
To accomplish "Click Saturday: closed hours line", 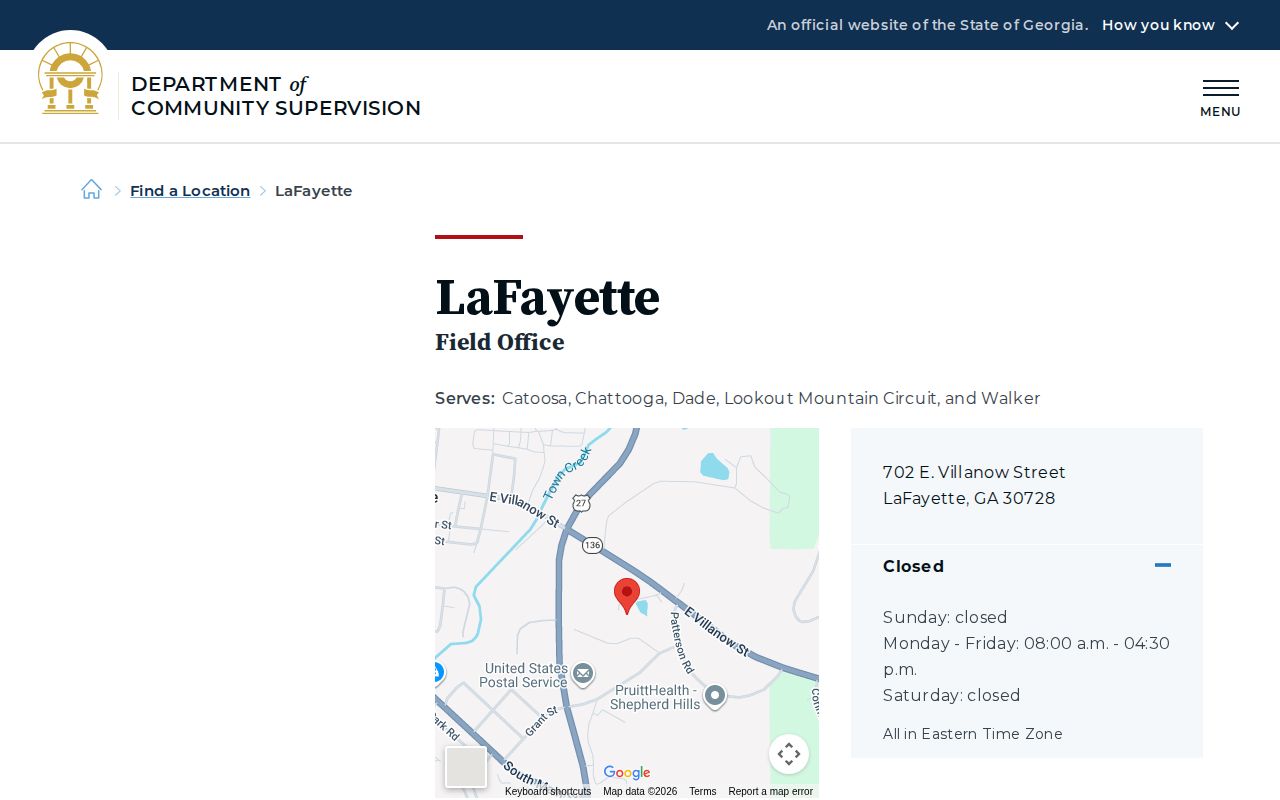I will click(x=952, y=695).
